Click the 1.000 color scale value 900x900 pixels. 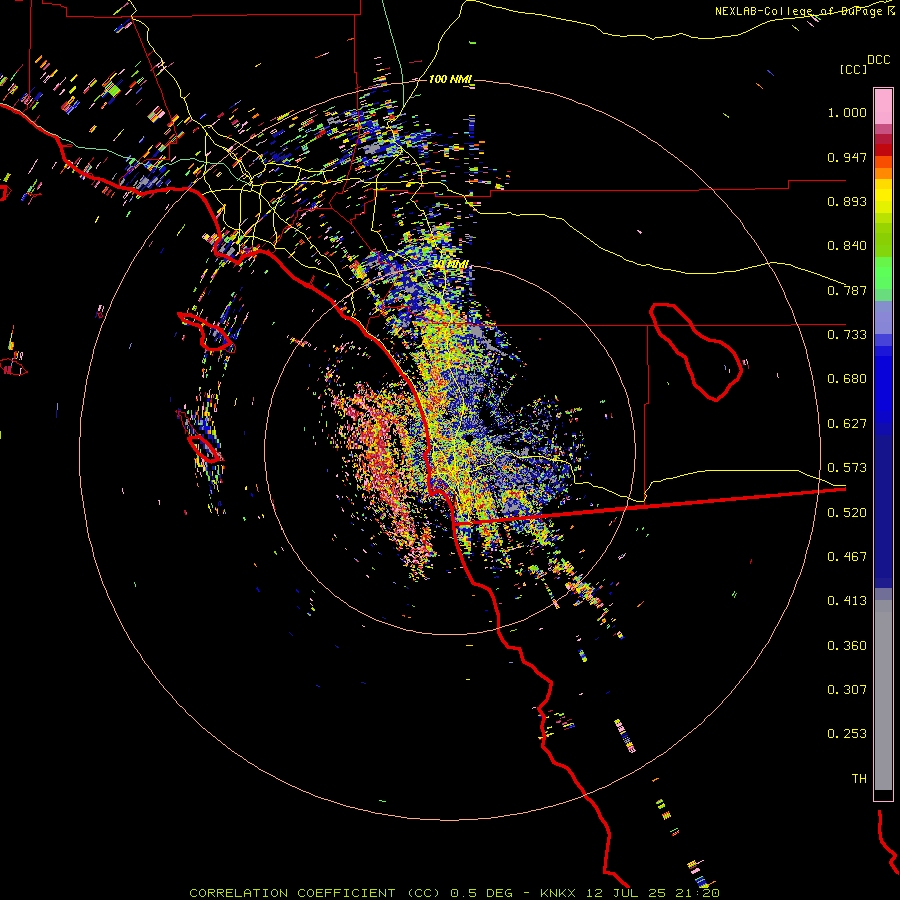click(847, 112)
